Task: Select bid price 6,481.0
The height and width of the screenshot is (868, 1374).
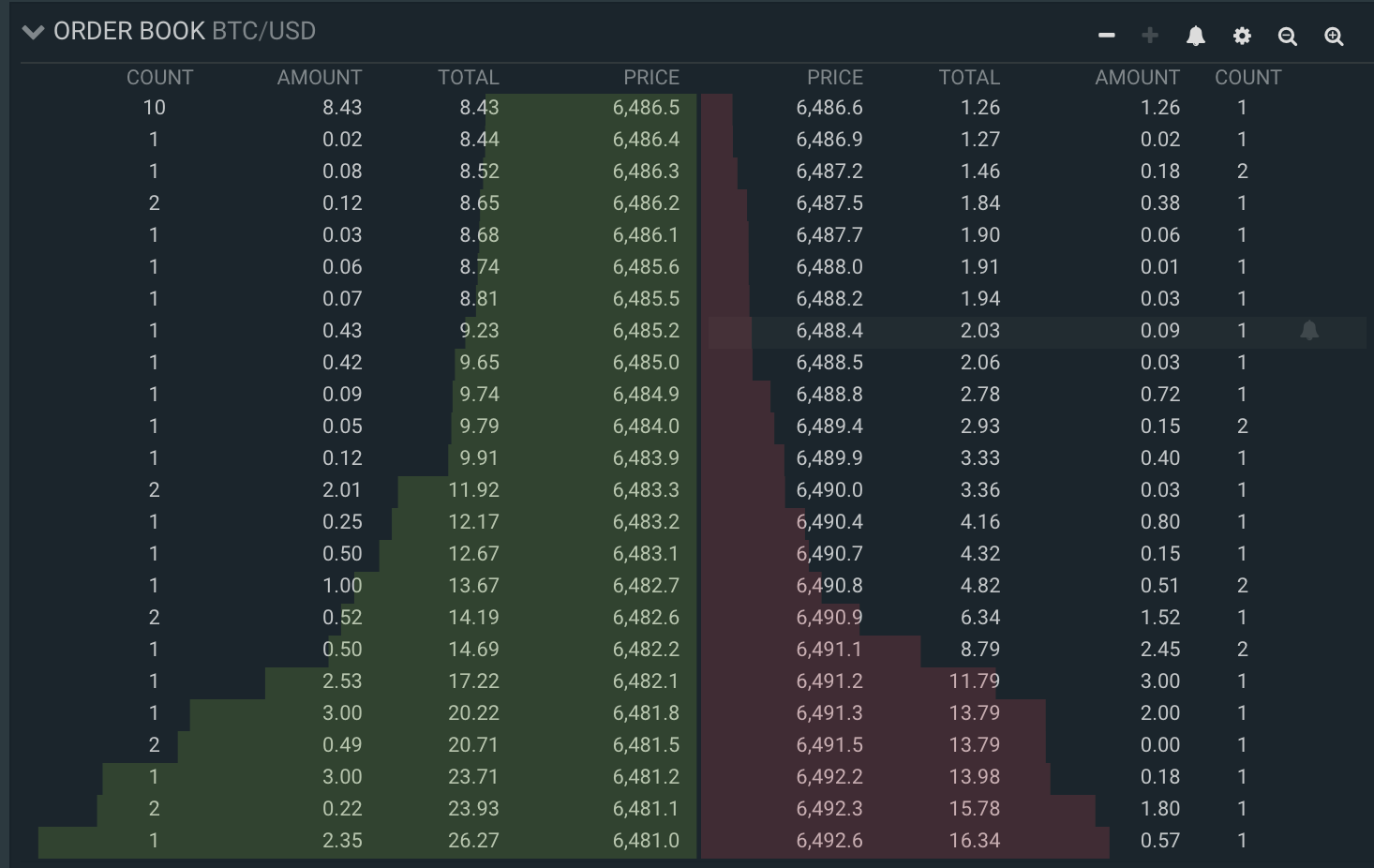Action: point(646,841)
